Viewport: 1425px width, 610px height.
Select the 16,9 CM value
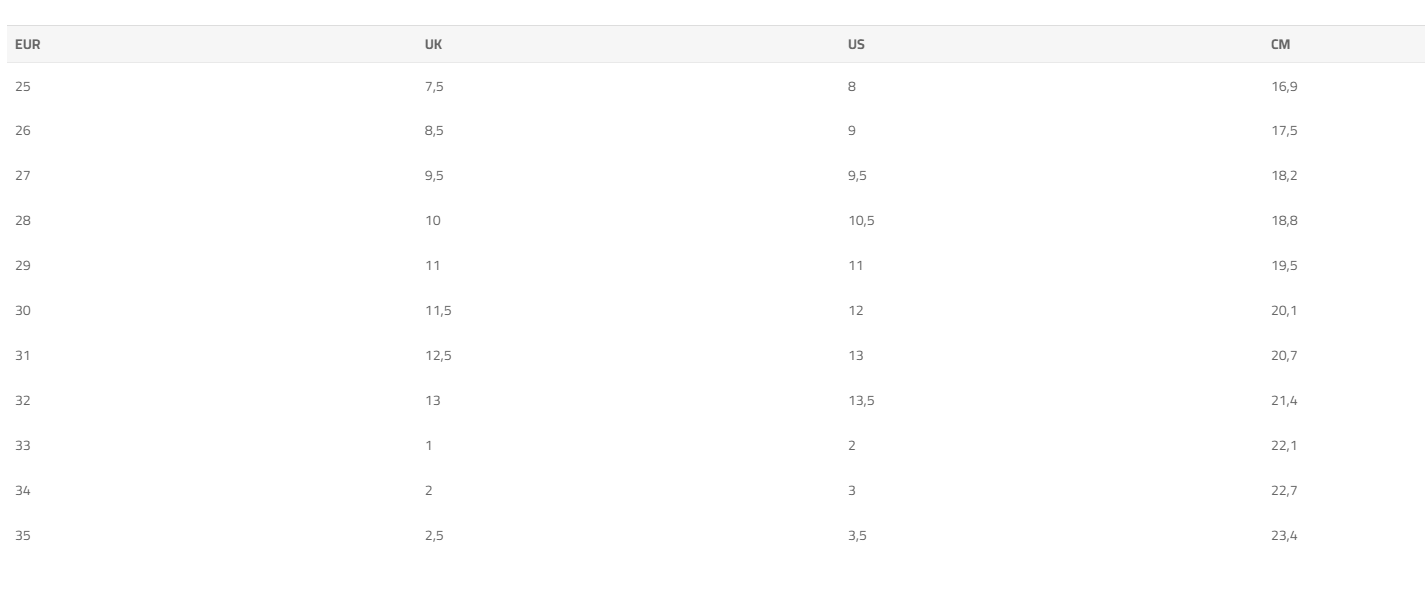click(1284, 86)
